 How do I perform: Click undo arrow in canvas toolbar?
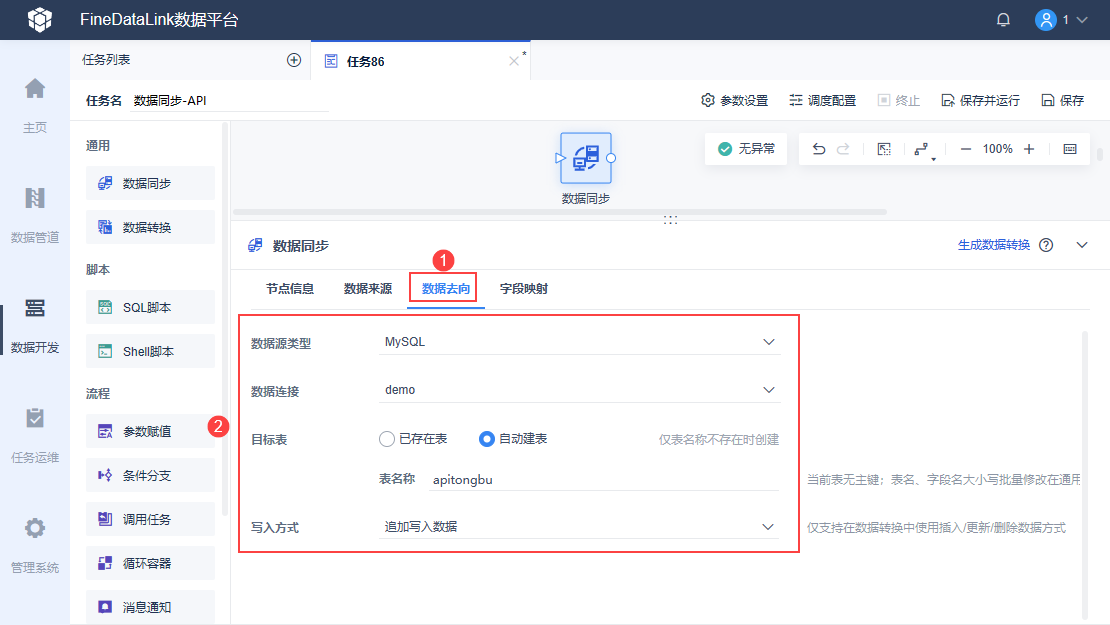(x=818, y=149)
